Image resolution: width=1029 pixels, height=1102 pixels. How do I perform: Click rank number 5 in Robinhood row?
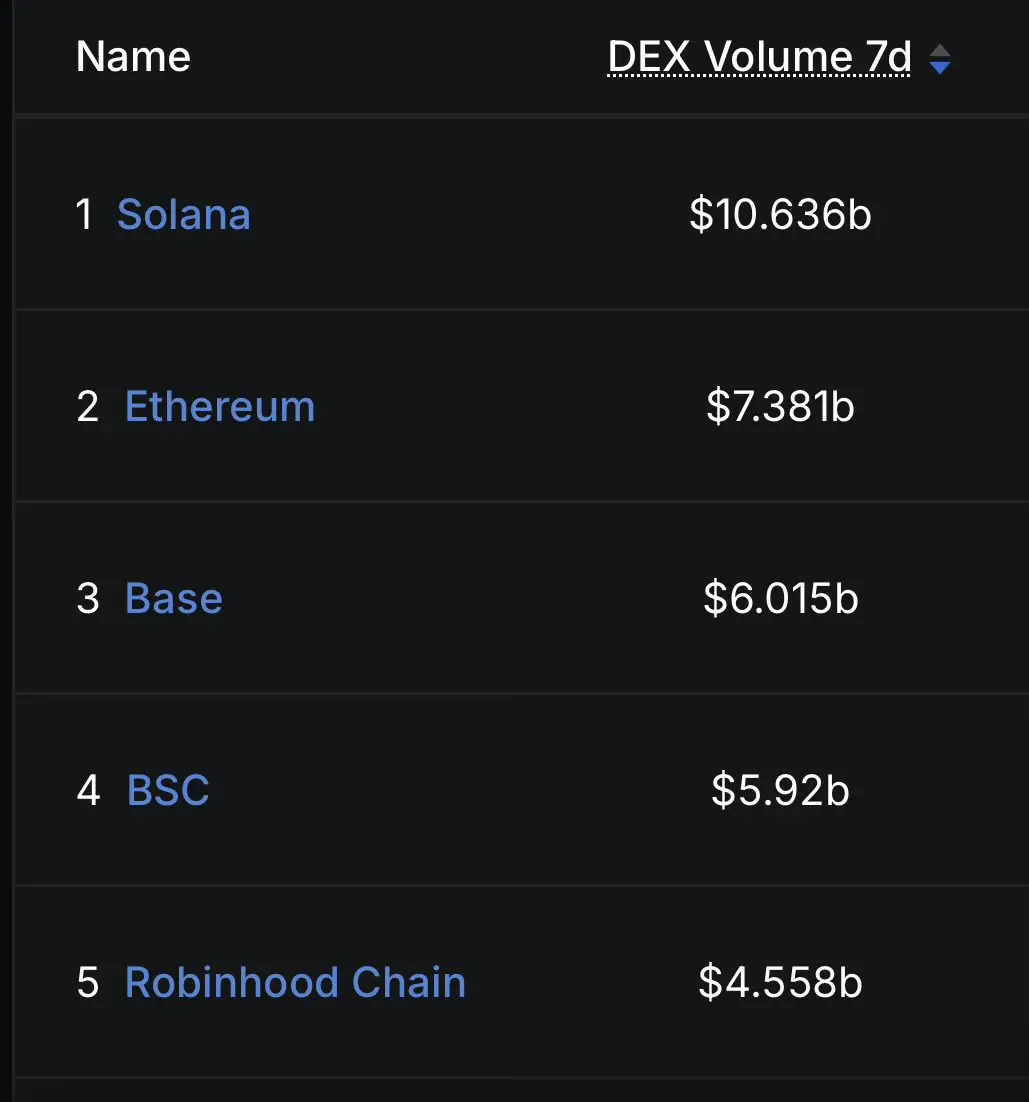click(x=88, y=983)
